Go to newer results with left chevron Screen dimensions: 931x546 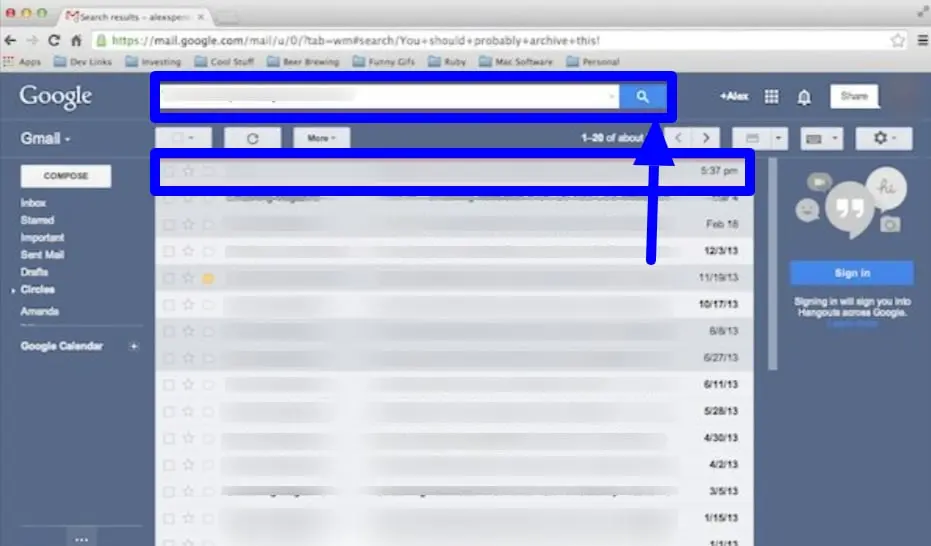[678, 138]
